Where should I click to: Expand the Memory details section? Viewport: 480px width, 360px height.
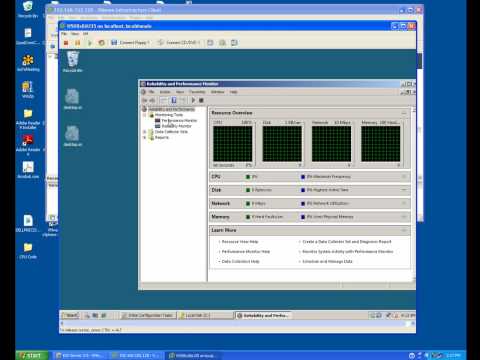click(x=404, y=217)
